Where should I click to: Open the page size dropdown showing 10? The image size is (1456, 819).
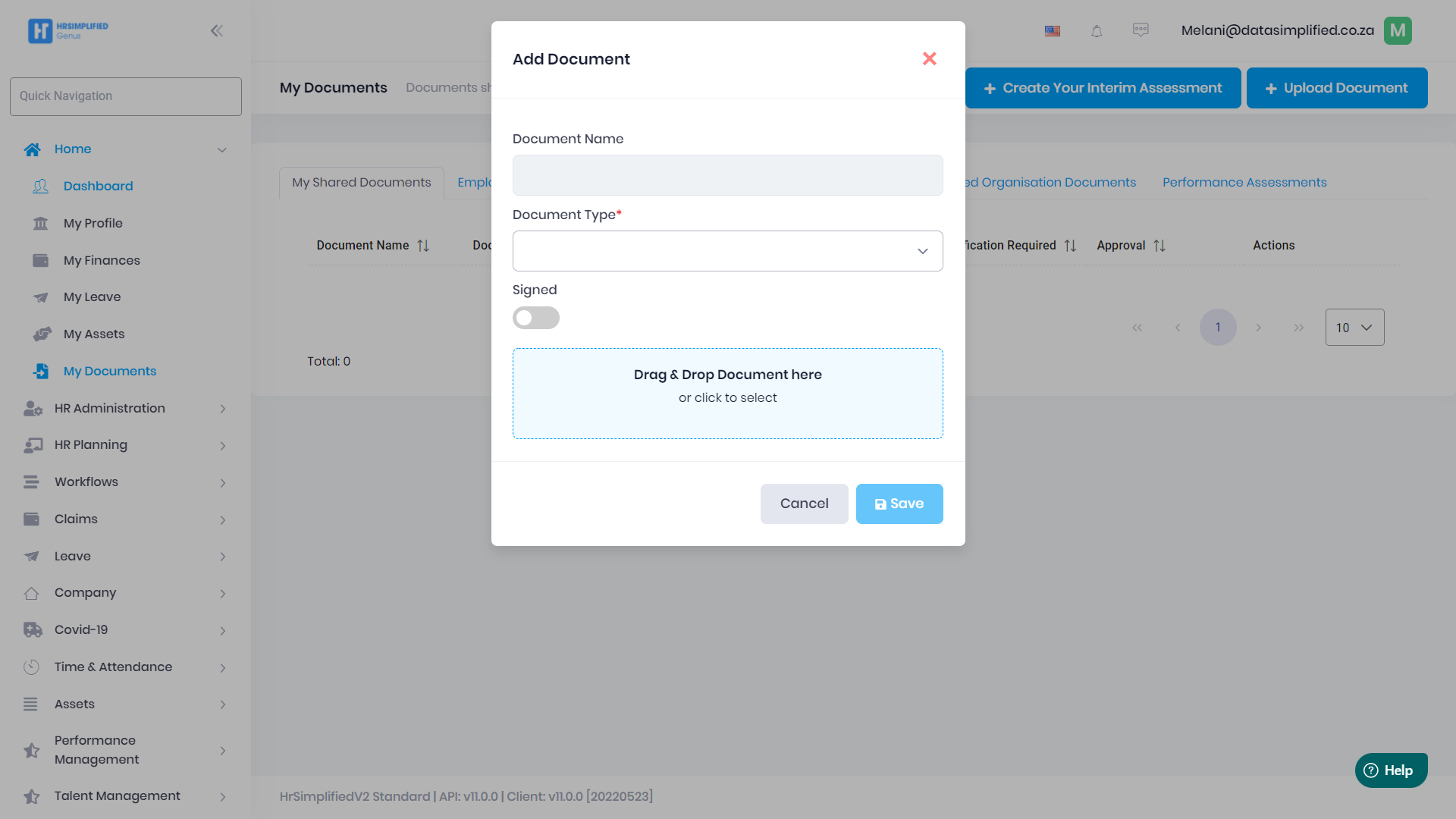1354,328
